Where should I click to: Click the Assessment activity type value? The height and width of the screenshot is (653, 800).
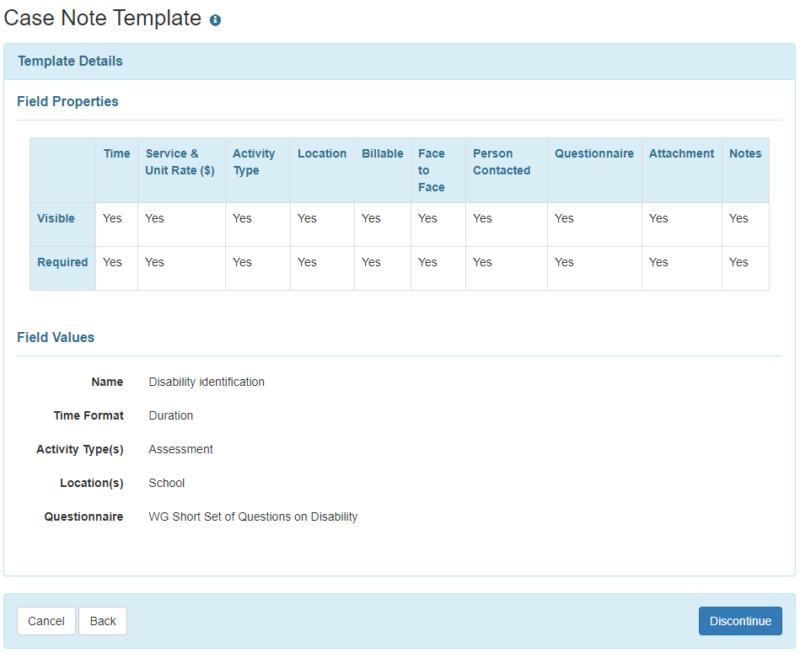click(x=180, y=449)
